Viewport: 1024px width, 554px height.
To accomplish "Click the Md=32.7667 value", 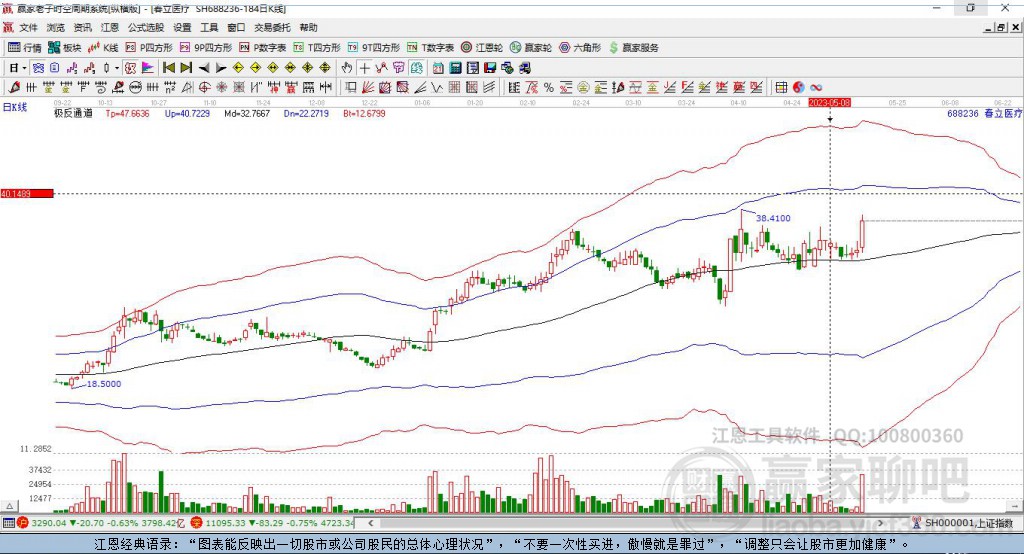I will click(247, 113).
